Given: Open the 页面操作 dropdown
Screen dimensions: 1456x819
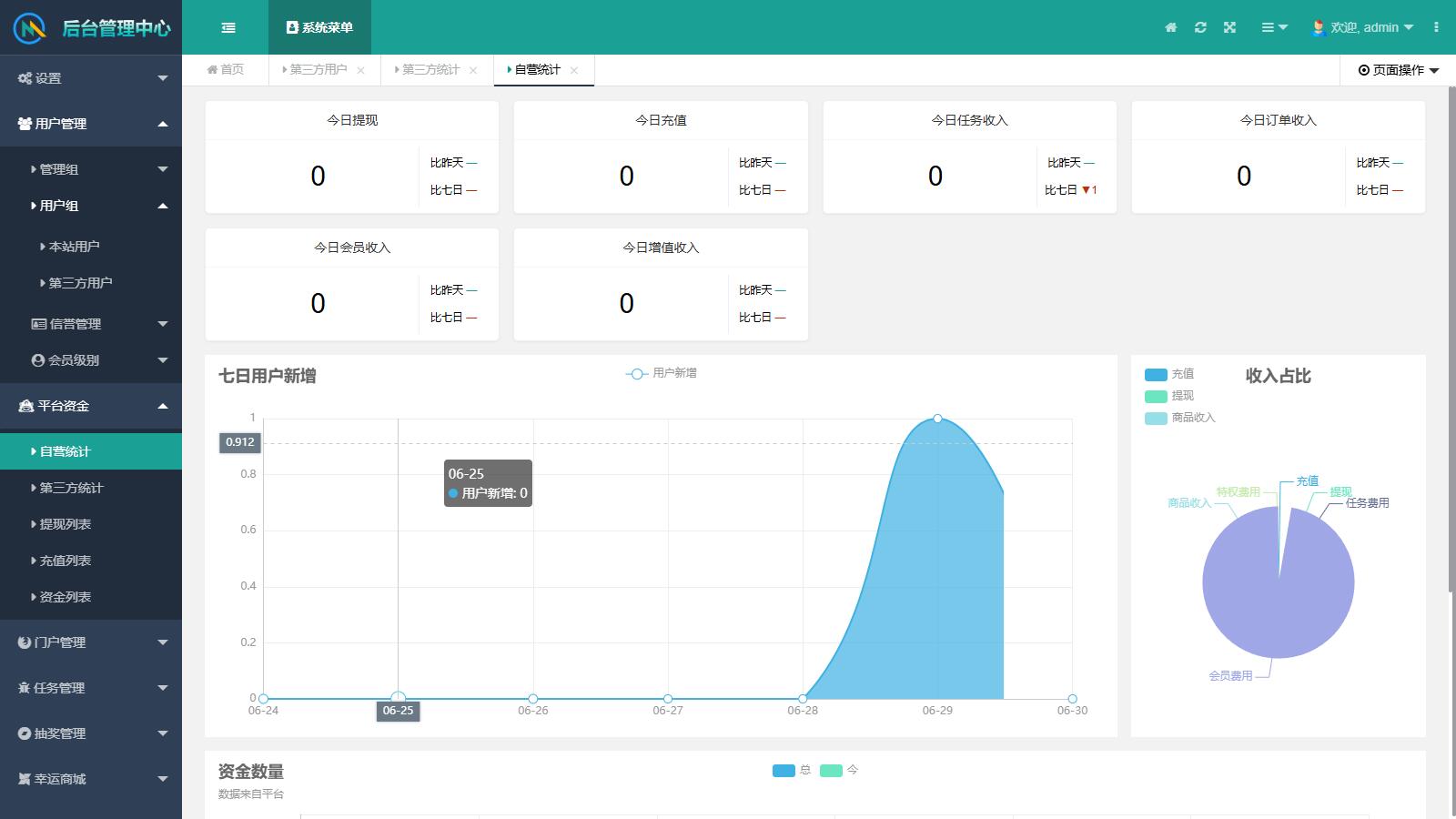Looking at the screenshot, I should (x=1398, y=70).
